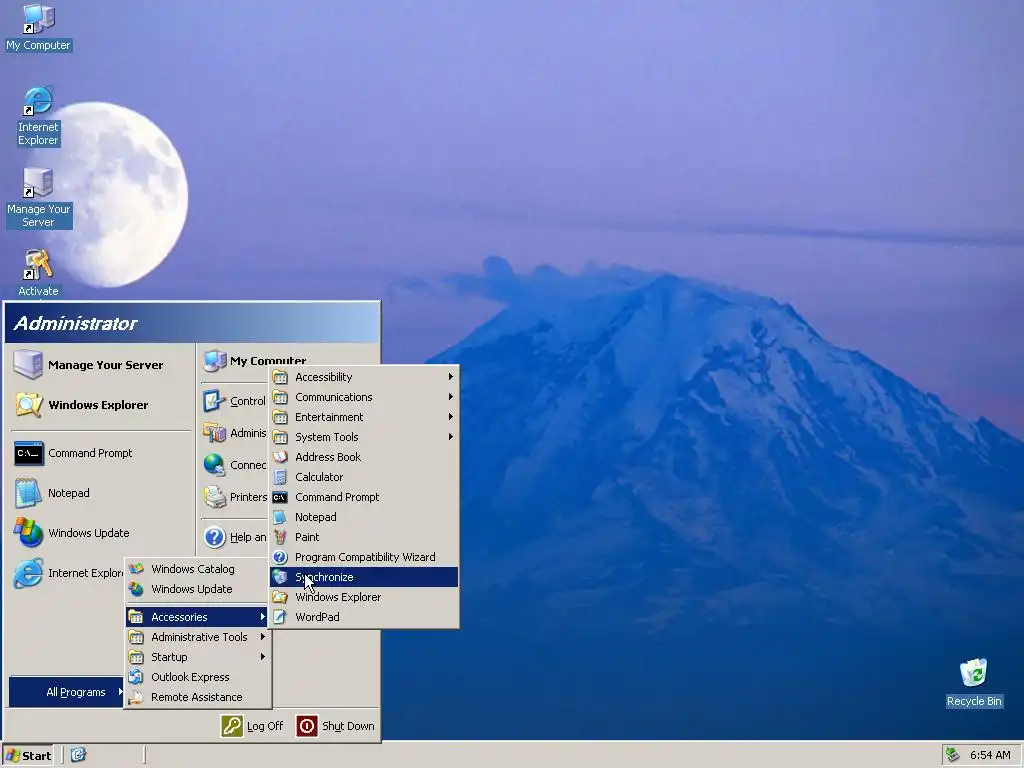1024x768 pixels.
Task: Launch Synchronize from Accessories
Action: 364,577
